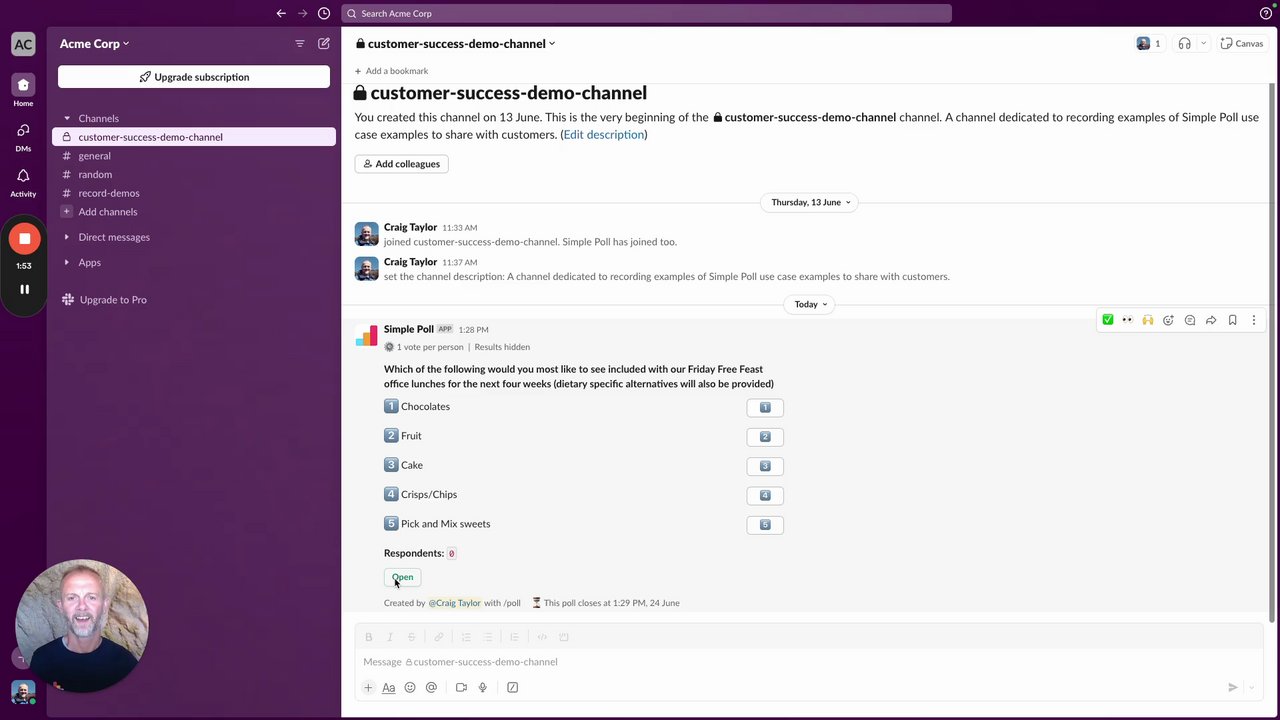Open the help question mark icon
Image resolution: width=1280 pixels, height=720 pixels.
[1266, 13]
